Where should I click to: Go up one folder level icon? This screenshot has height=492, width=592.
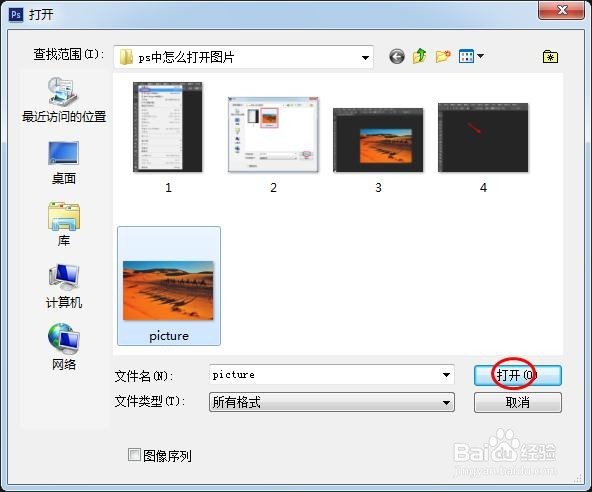click(x=419, y=56)
